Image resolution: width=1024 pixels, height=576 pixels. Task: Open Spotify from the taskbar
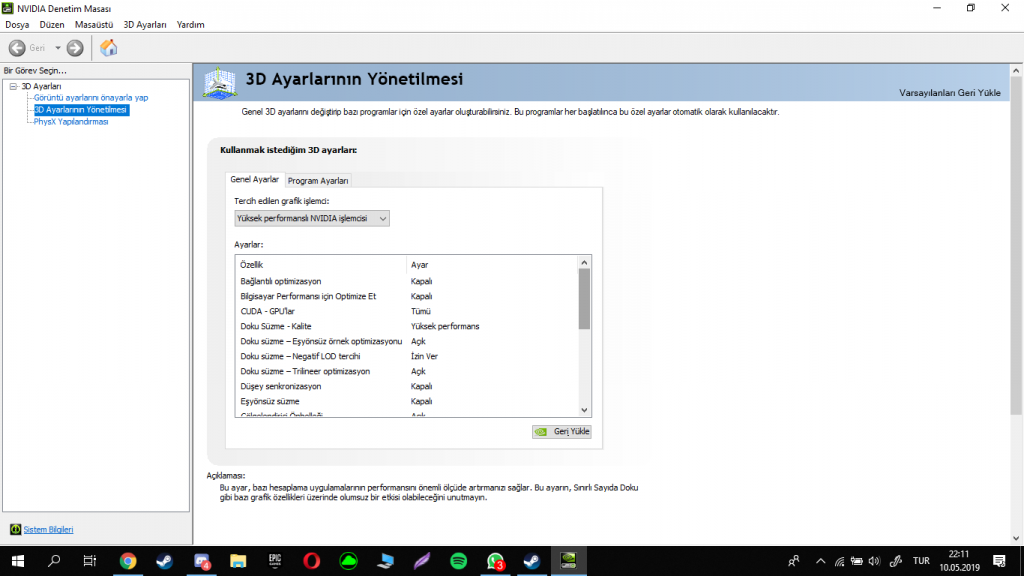tap(458, 561)
